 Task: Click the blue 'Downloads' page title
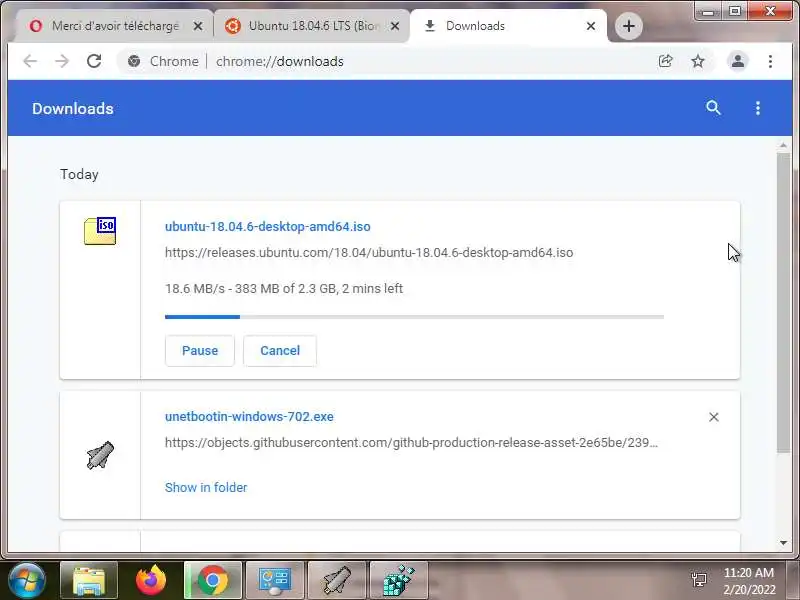[x=72, y=108]
